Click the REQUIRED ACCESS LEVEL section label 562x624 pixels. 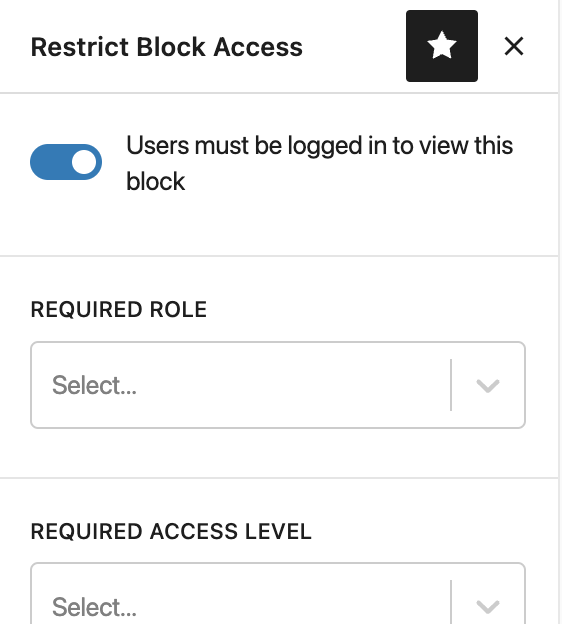pyautogui.click(x=171, y=531)
